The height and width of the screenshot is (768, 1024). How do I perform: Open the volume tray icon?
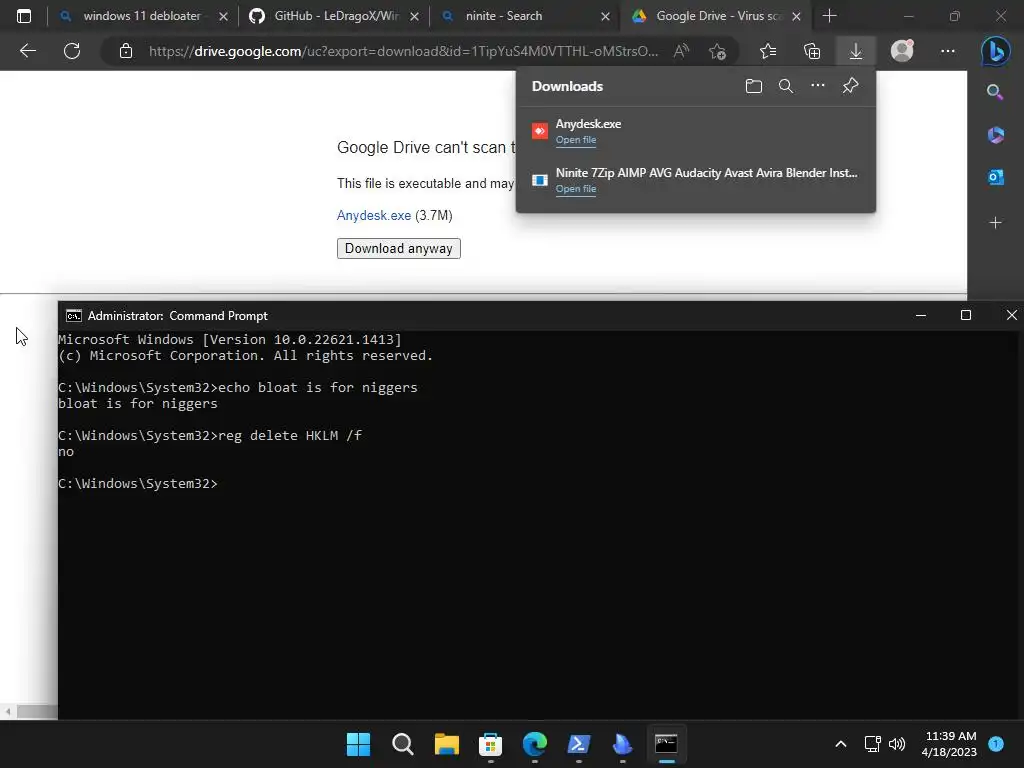click(897, 744)
